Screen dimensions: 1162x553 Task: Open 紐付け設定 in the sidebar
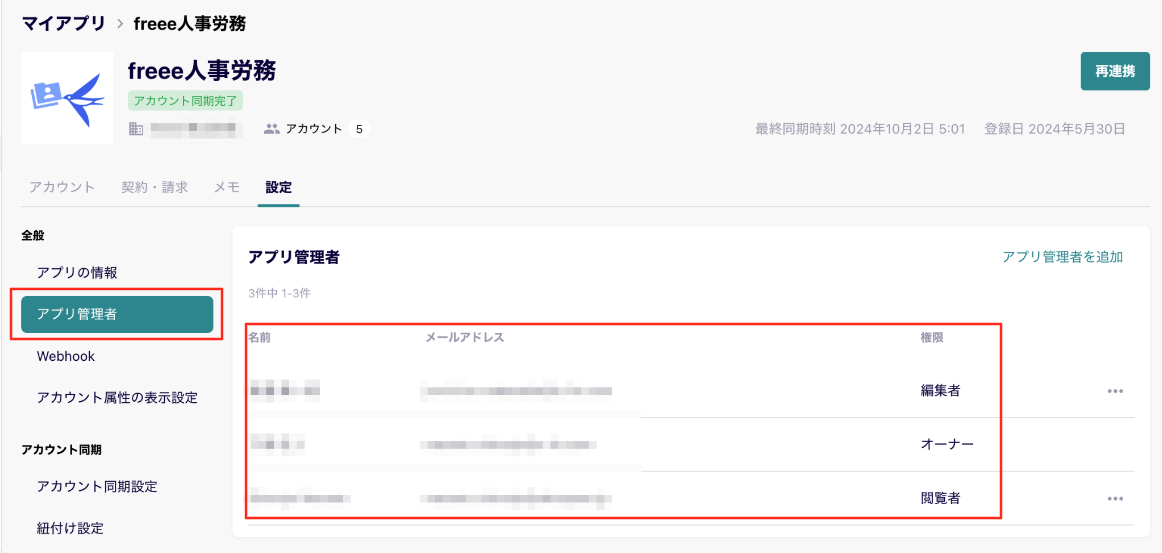[x=70, y=529]
